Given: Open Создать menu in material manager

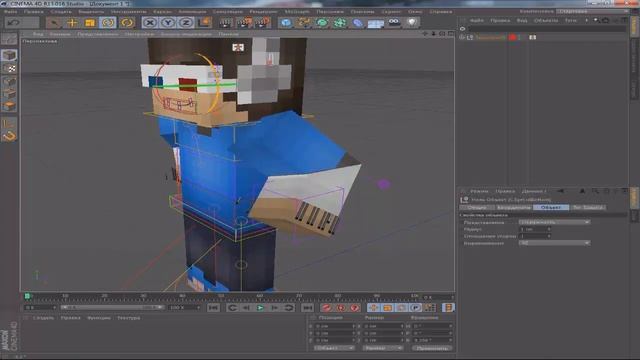Looking at the screenshot, I should pyautogui.click(x=44, y=318).
